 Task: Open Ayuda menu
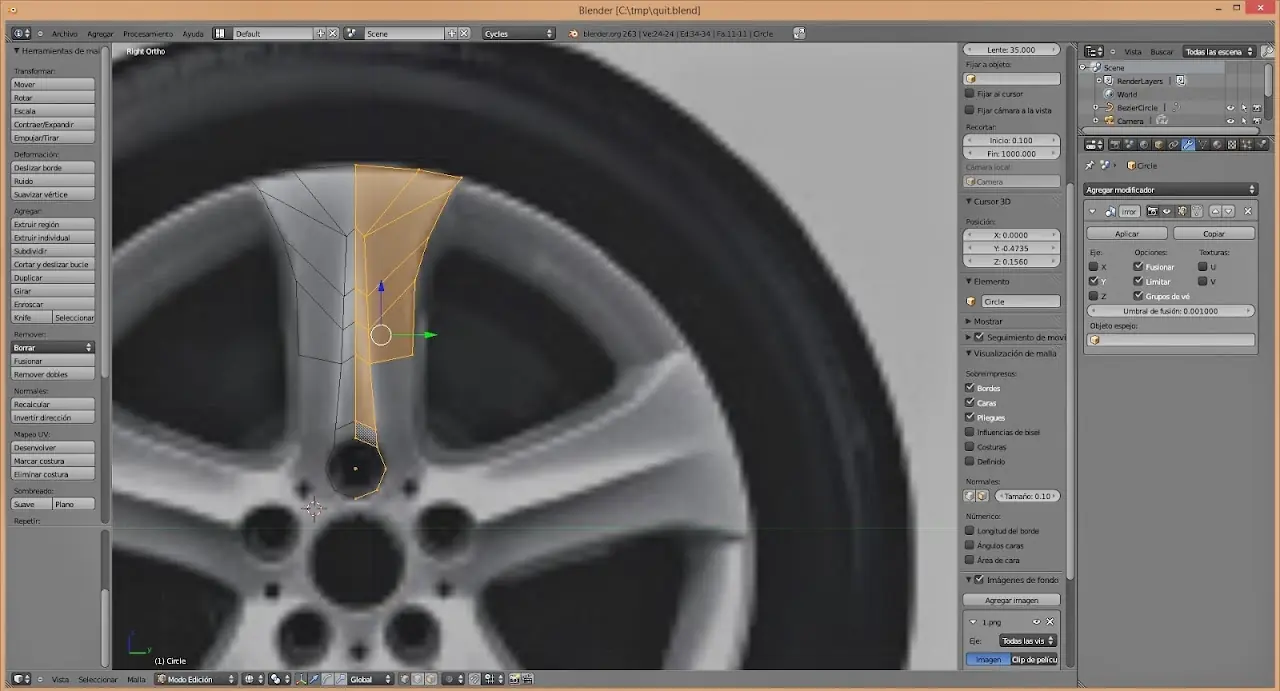193,33
